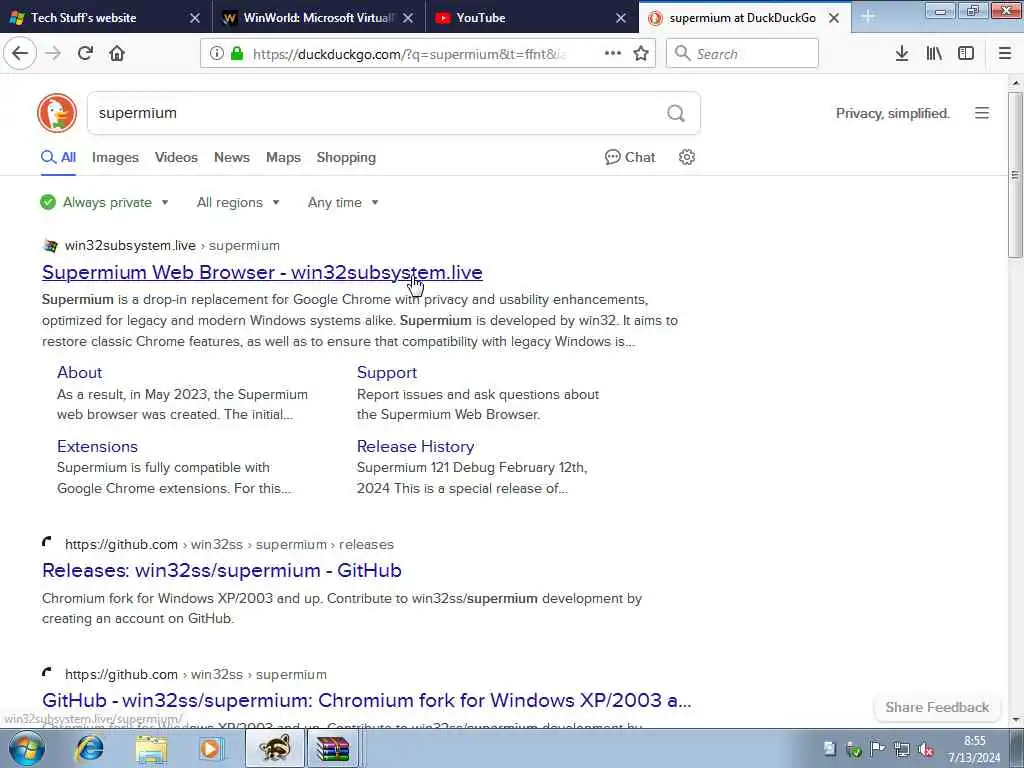Open the Release History sublink
The width and height of the screenshot is (1024, 768).
coord(415,446)
